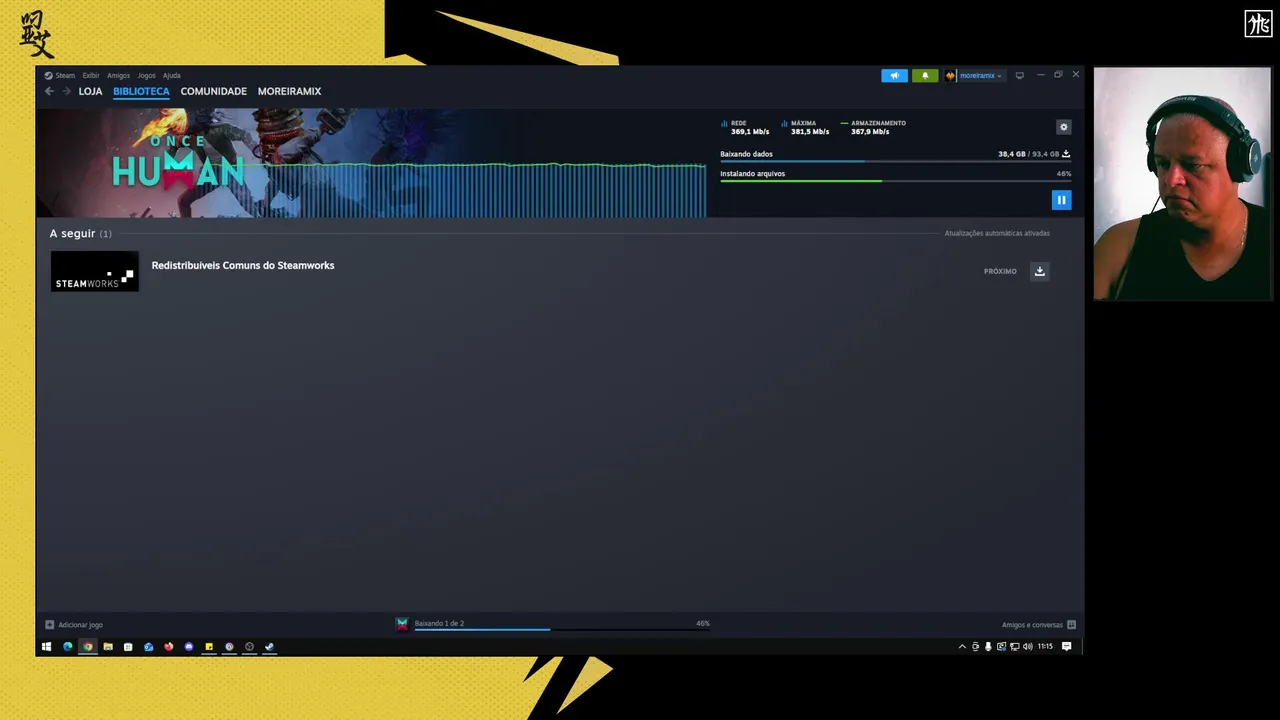
Task: Open the green bell notifications button
Action: [x=925, y=76]
